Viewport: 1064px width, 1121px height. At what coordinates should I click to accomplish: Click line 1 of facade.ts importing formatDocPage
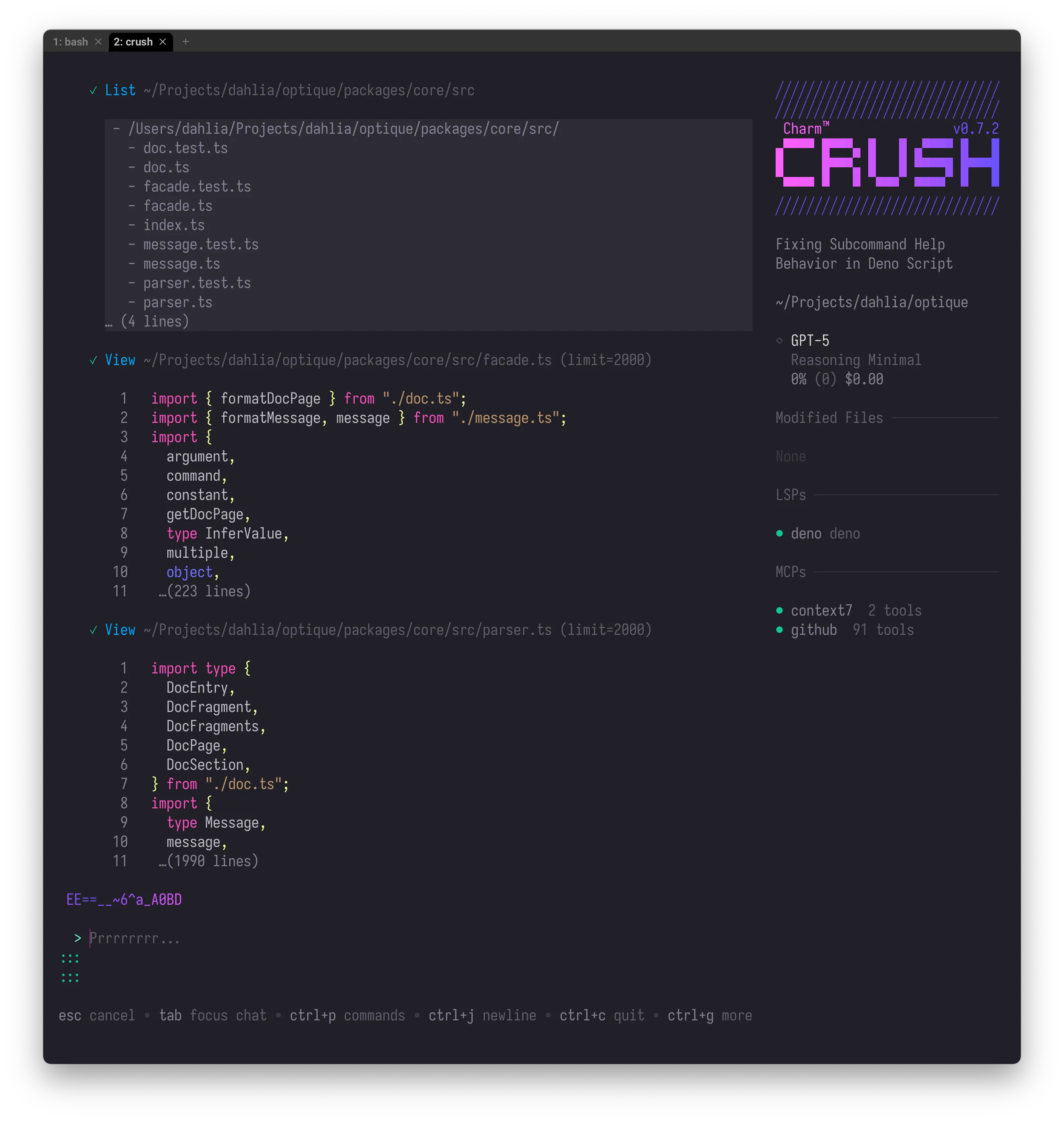(308, 399)
